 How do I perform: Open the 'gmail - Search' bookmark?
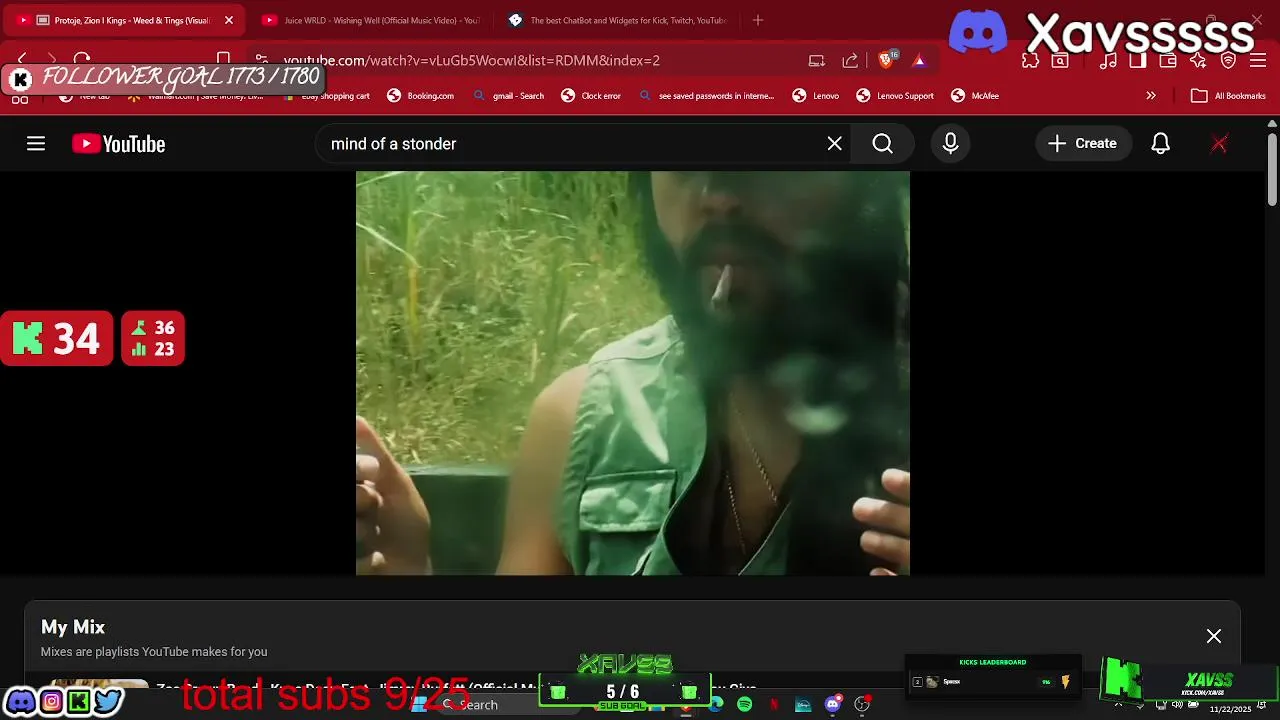[509, 96]
